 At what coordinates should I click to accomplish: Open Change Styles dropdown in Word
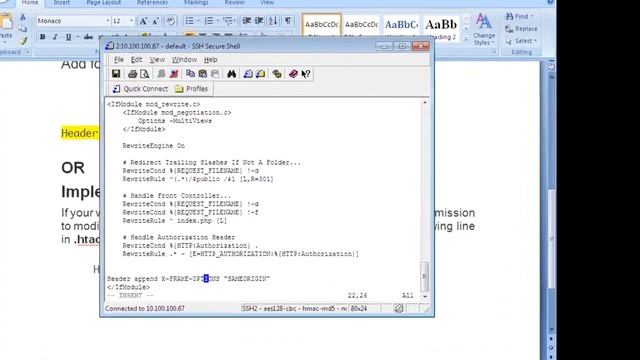tap(484, 29)
